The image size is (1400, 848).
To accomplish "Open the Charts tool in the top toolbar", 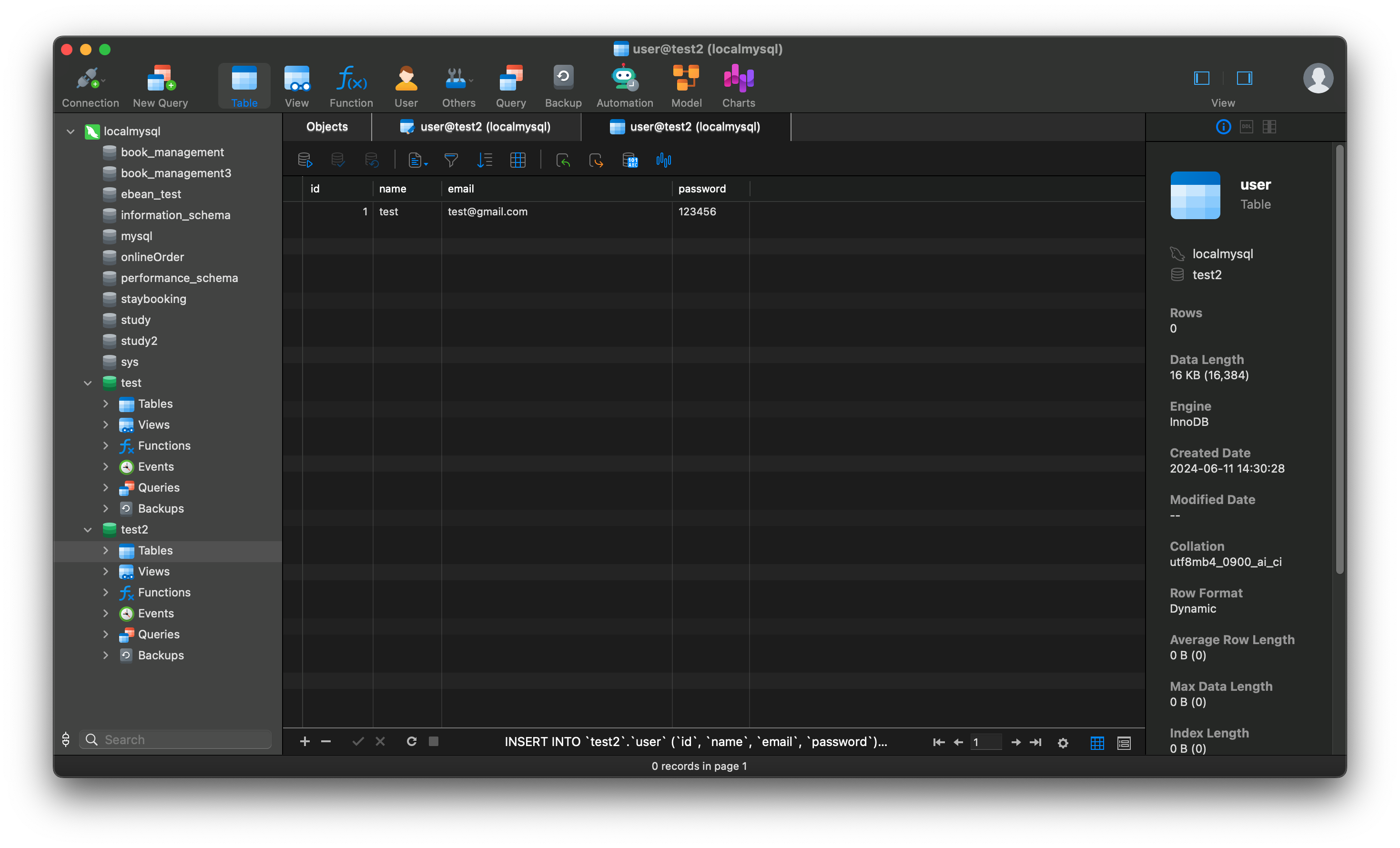I will click(x=738, y=85).
